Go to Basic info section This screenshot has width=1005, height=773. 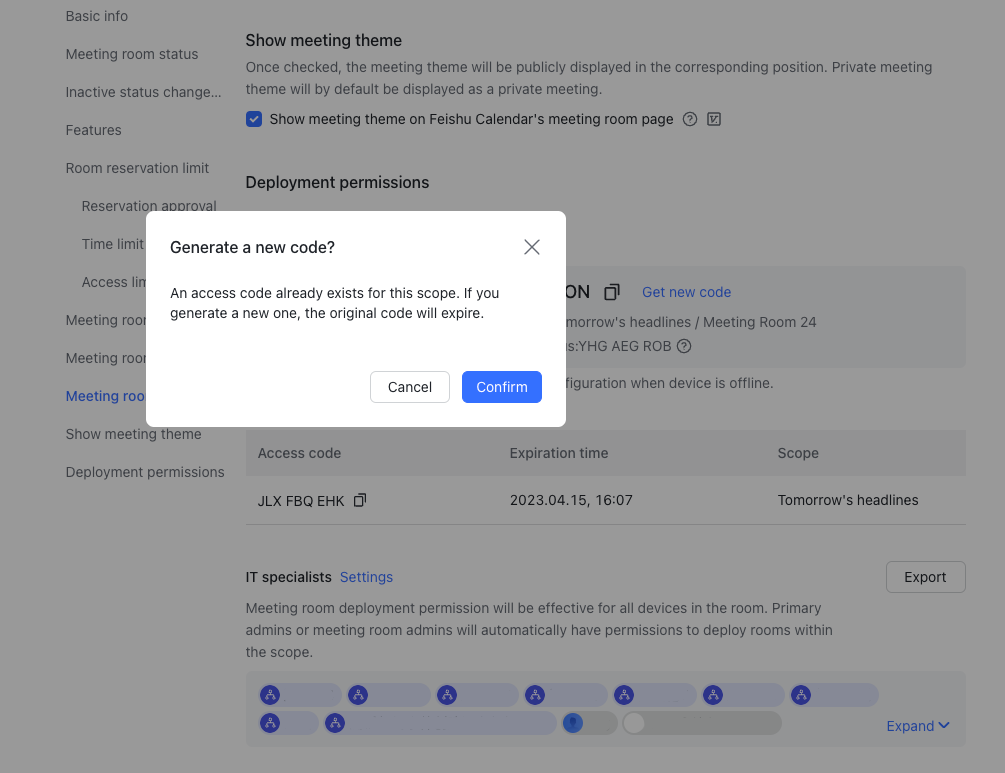(x=97, y=16)
